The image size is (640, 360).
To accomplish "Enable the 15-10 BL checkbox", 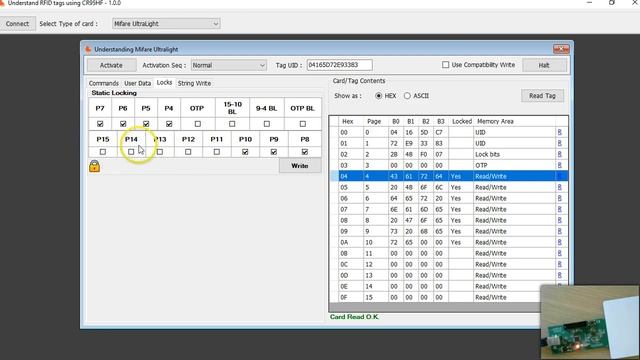I will point(232,124).
